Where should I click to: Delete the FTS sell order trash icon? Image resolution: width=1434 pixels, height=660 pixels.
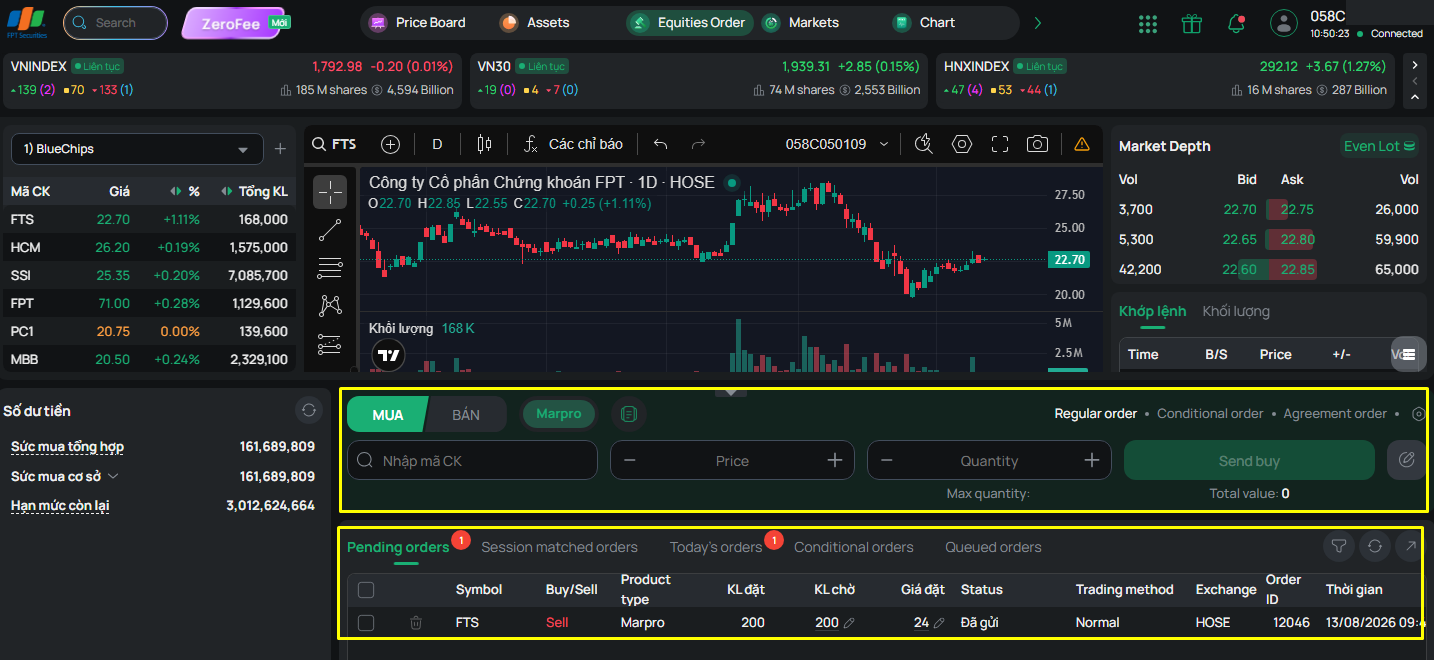pos(416,622)
